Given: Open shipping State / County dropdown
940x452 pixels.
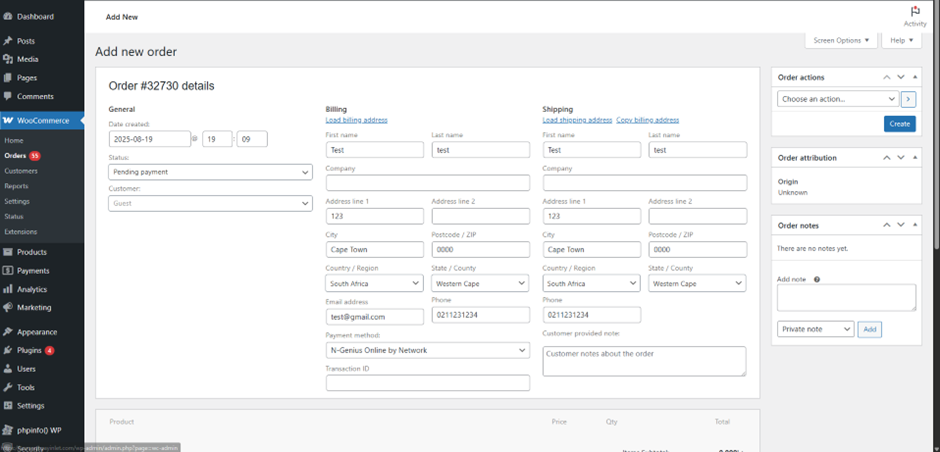Looking at the screenshot, I should (698, 283).
